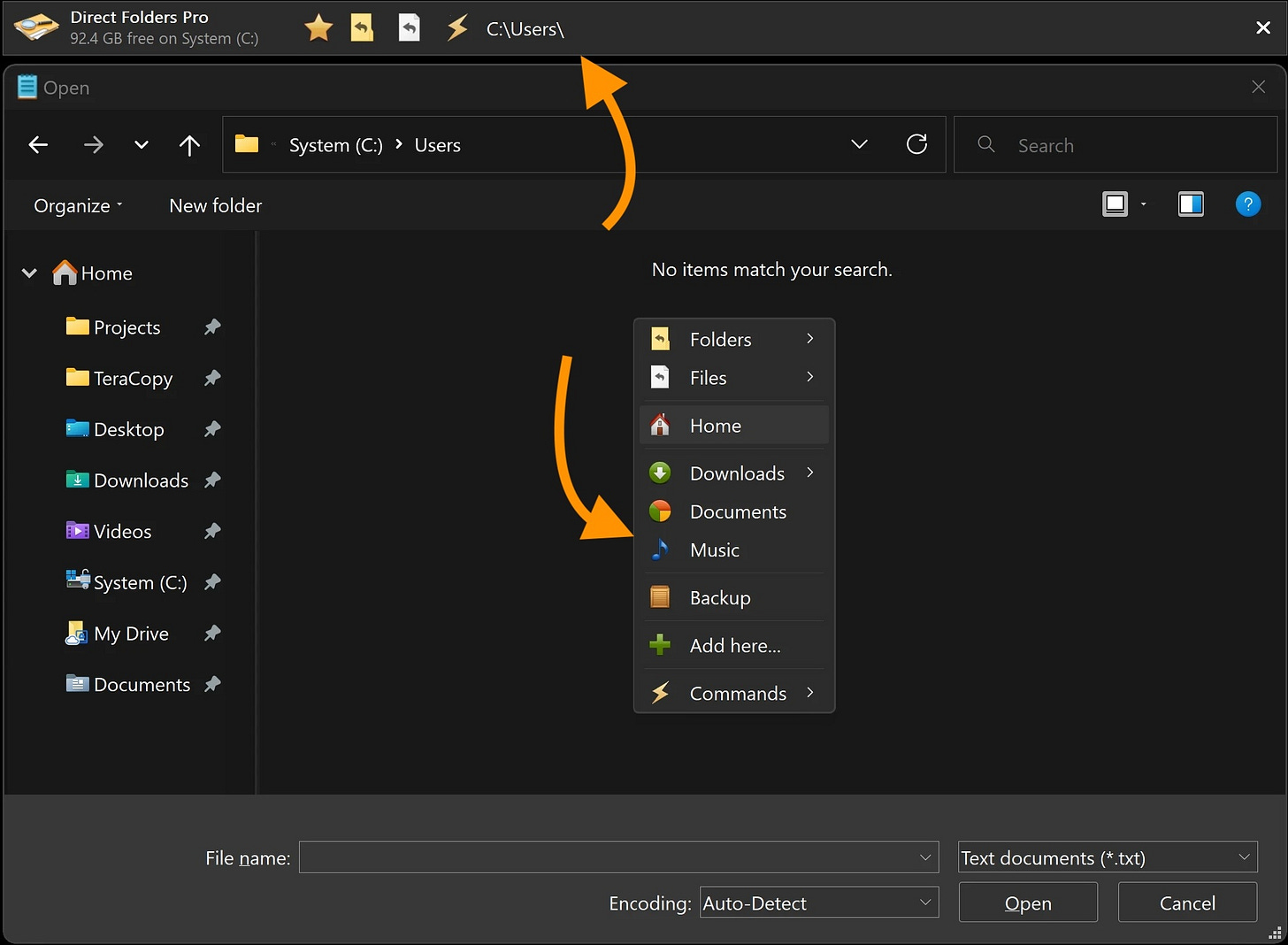Expand the File name dropdown arrow
Viewport: 1288px width, 945px height.
[x=925, y=857]
